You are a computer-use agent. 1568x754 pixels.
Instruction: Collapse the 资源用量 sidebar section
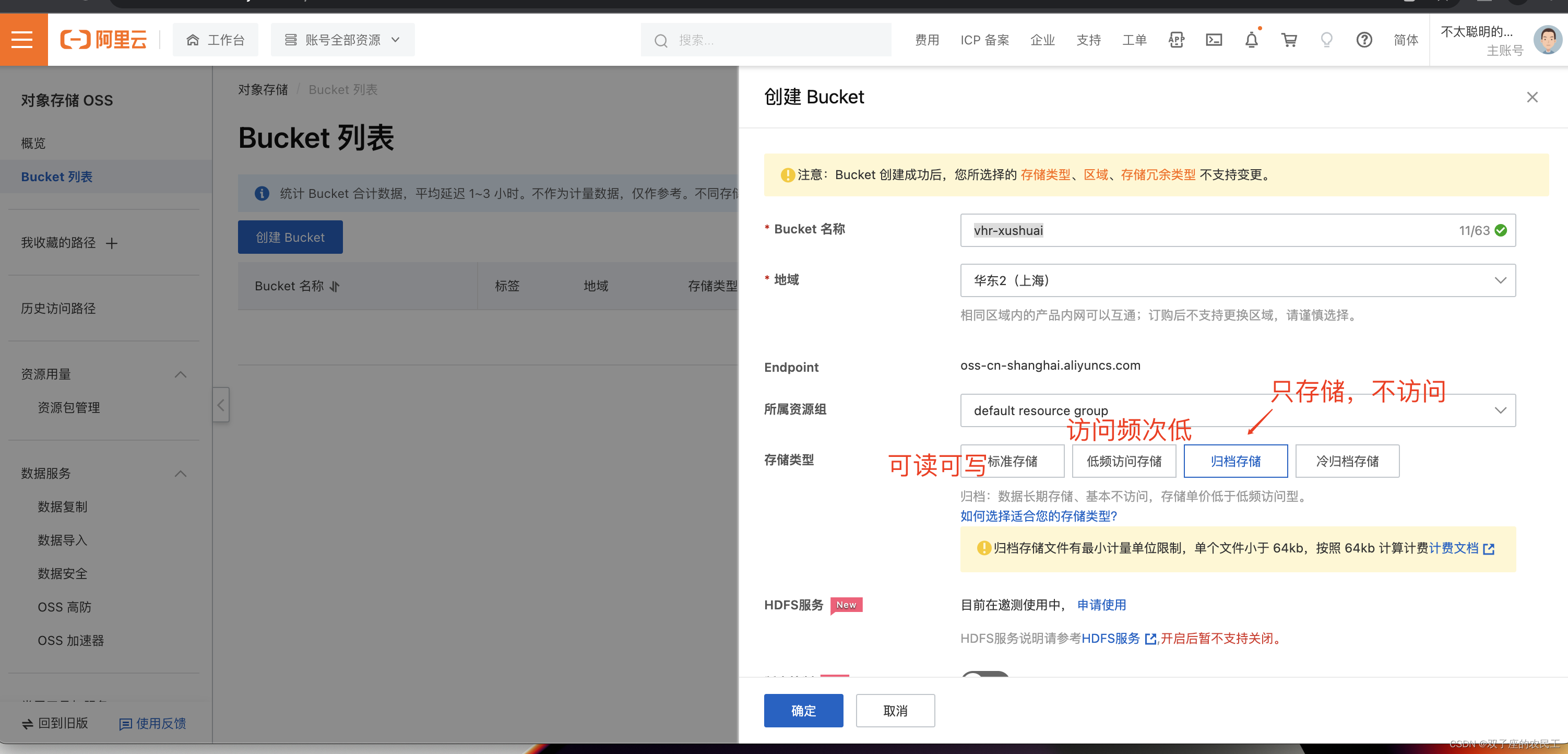pos(180,374)
